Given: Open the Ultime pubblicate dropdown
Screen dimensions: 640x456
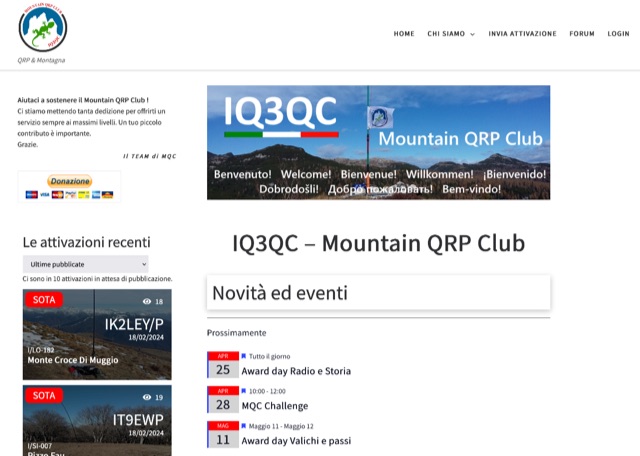Looking at the screenshot, I should point(85,264).
